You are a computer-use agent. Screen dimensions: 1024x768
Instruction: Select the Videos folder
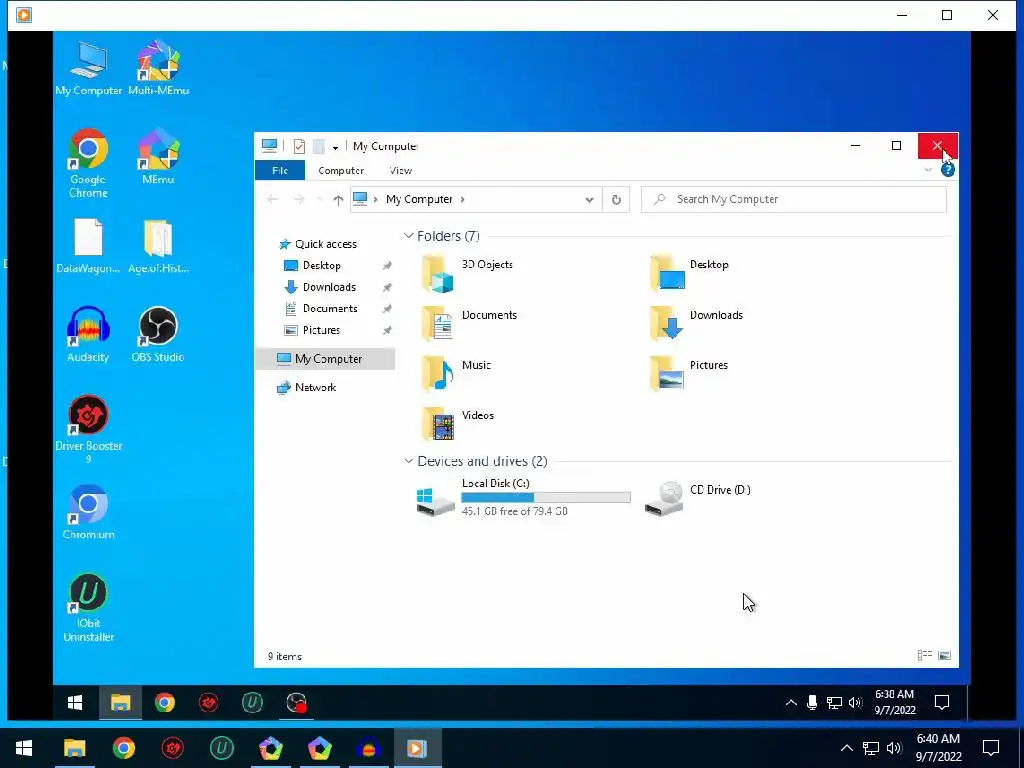coord(458,424)
